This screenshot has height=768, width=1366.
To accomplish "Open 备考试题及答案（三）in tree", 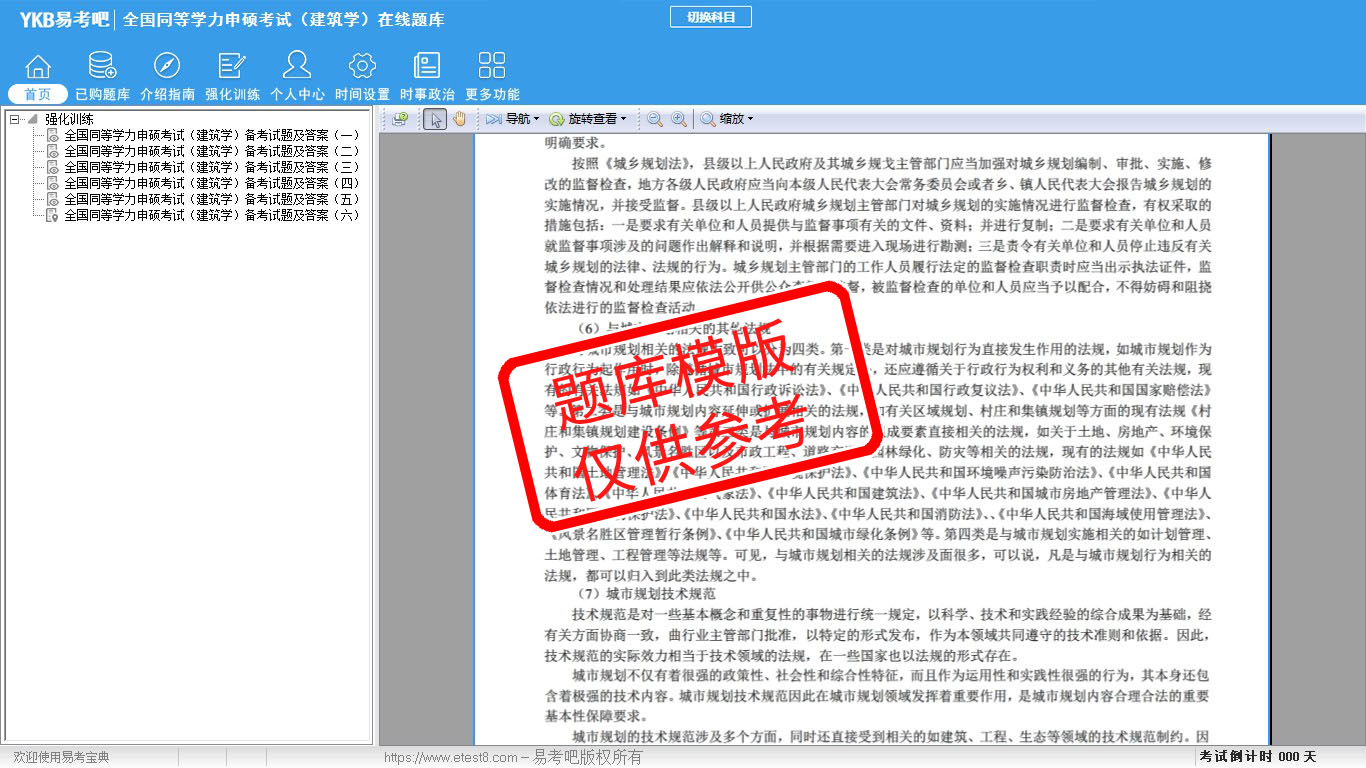I will (x=211, y=167).
